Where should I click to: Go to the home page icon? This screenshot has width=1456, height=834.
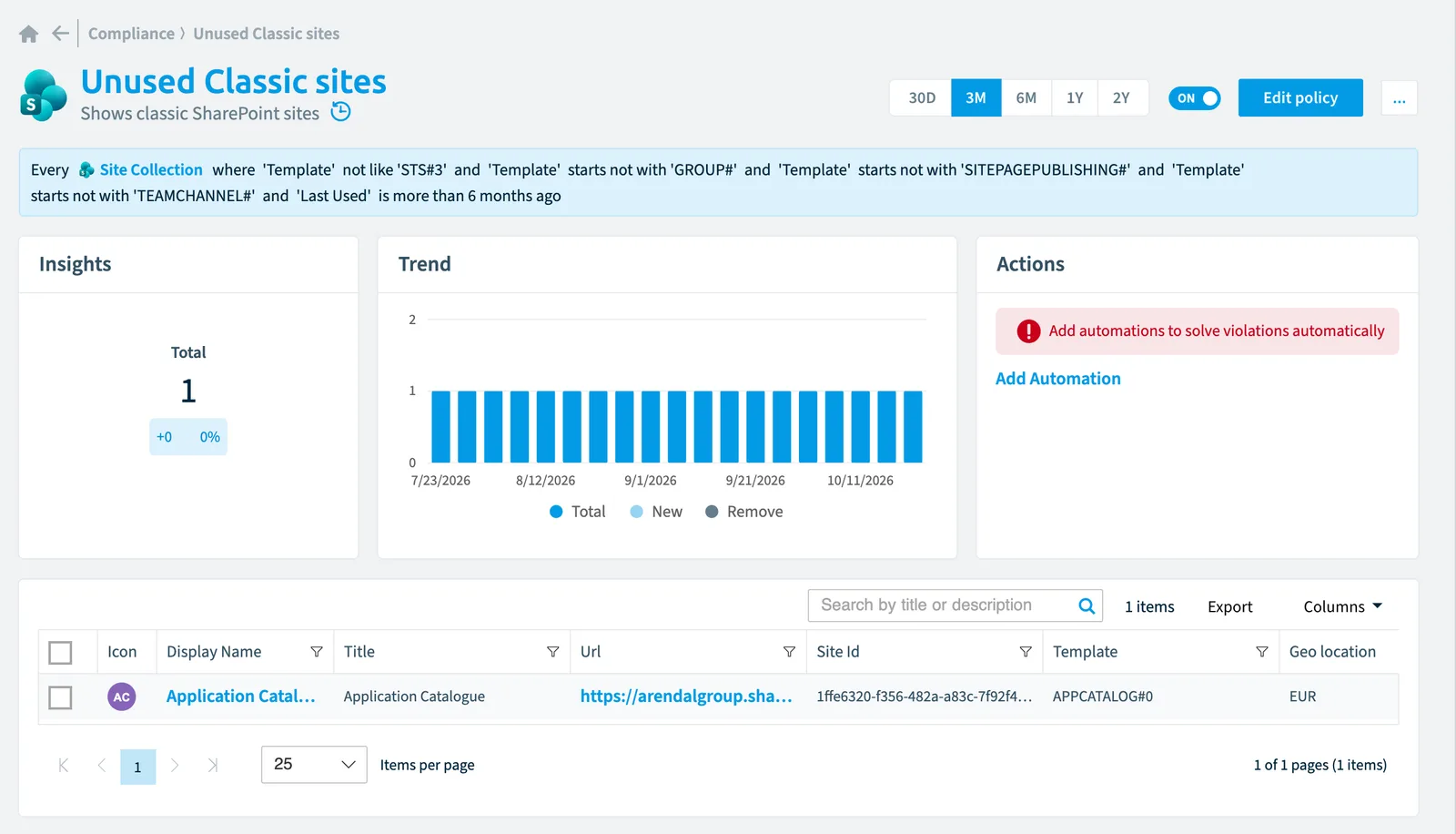pos(28,34)
